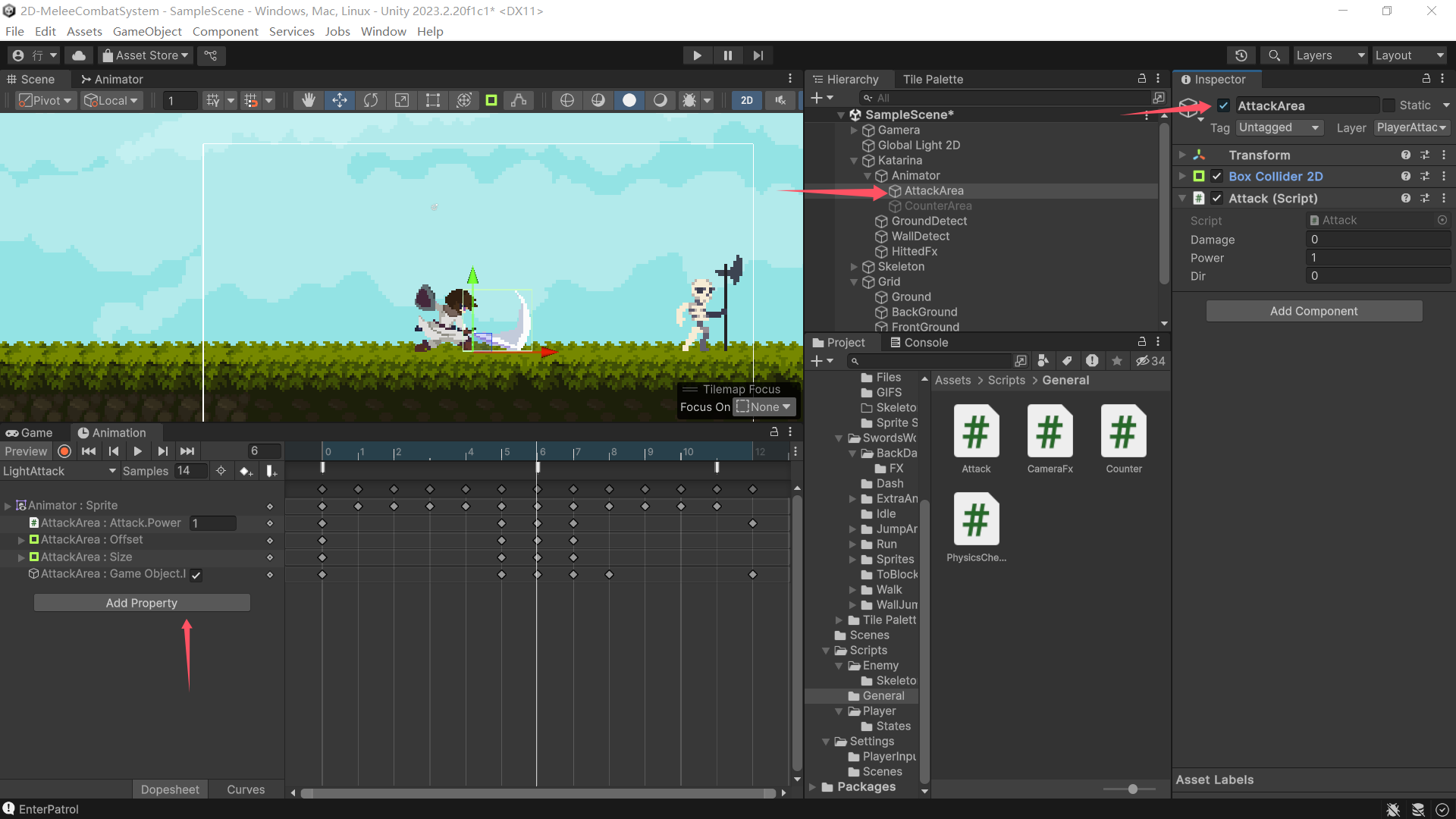Open the Pivot handle position dropdown

45,100
